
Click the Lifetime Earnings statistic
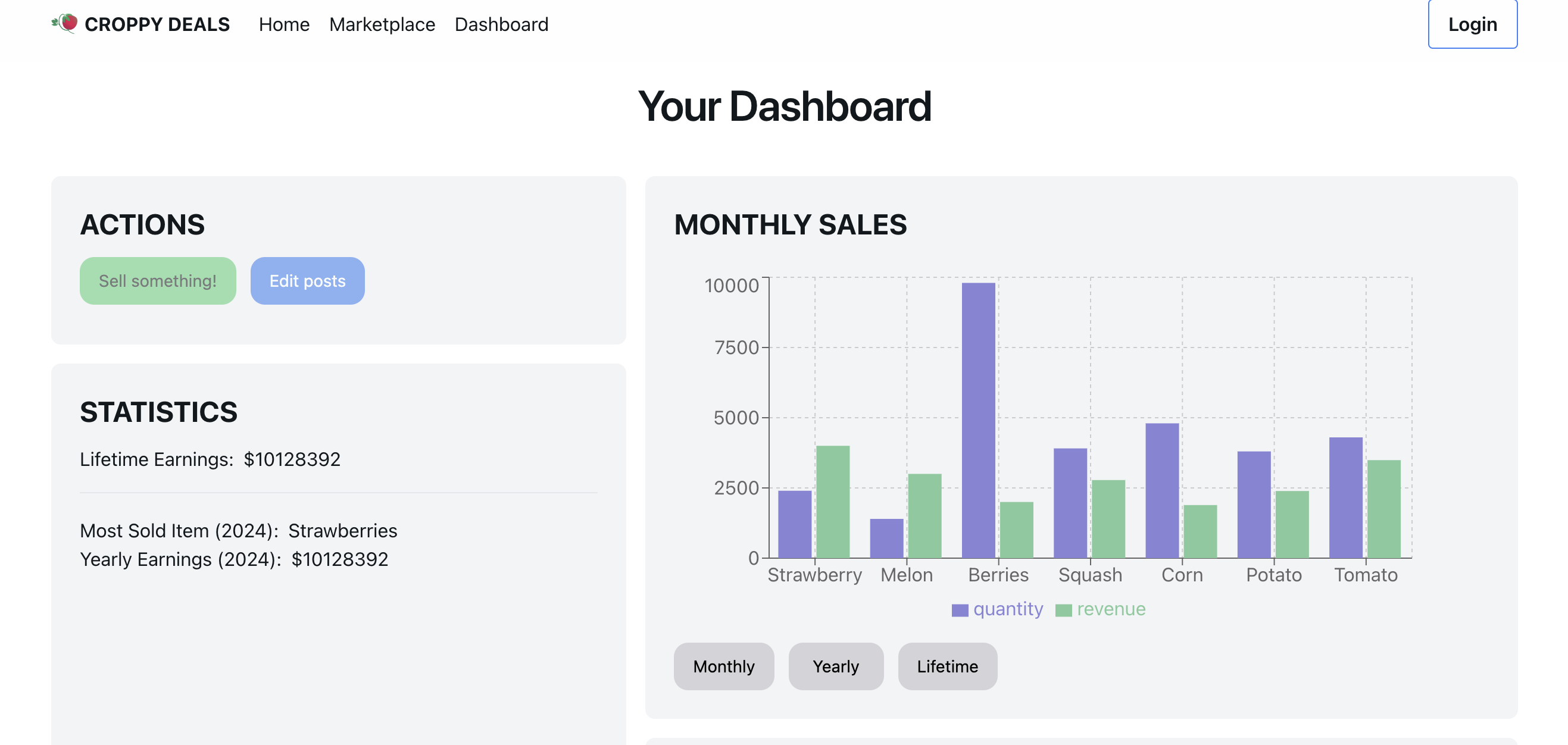coord(211,459)
